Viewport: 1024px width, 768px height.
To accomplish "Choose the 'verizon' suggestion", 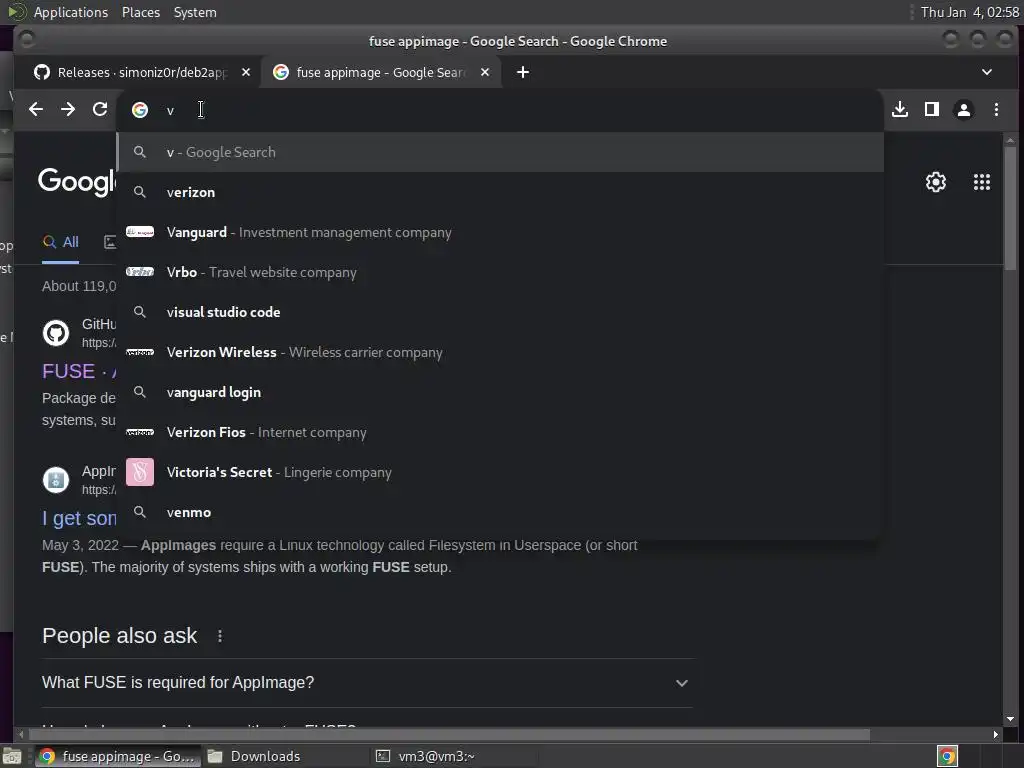I will pos(500,193).
